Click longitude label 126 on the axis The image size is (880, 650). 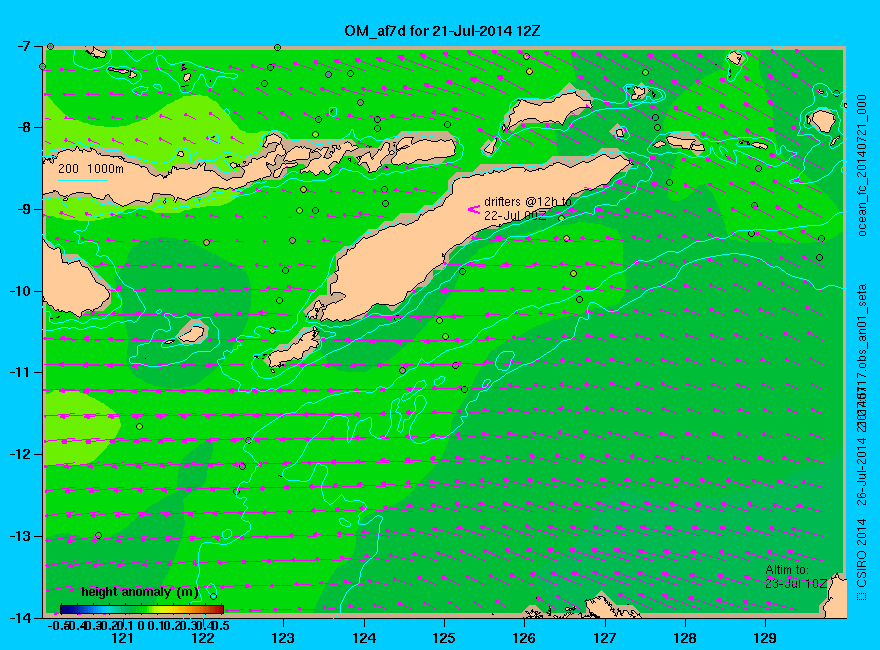[x=524, y=638]
